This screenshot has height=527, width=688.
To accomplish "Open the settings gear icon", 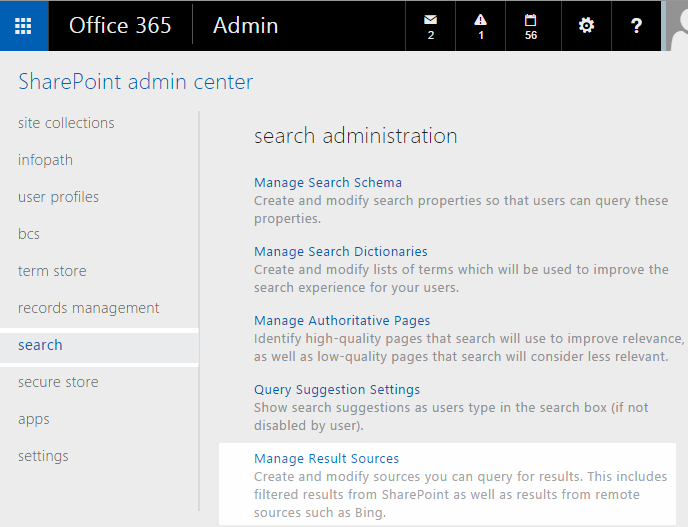I will tap(586, 26).
